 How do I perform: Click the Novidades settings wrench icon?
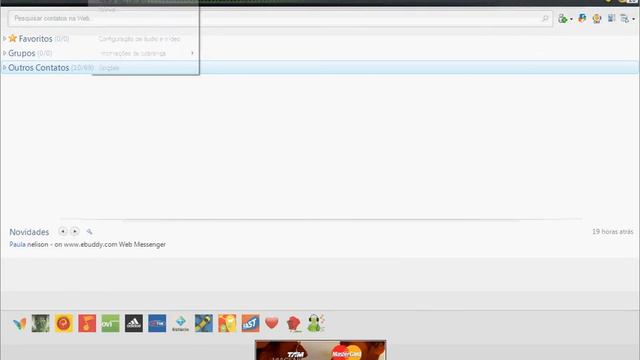click(89, 231)
